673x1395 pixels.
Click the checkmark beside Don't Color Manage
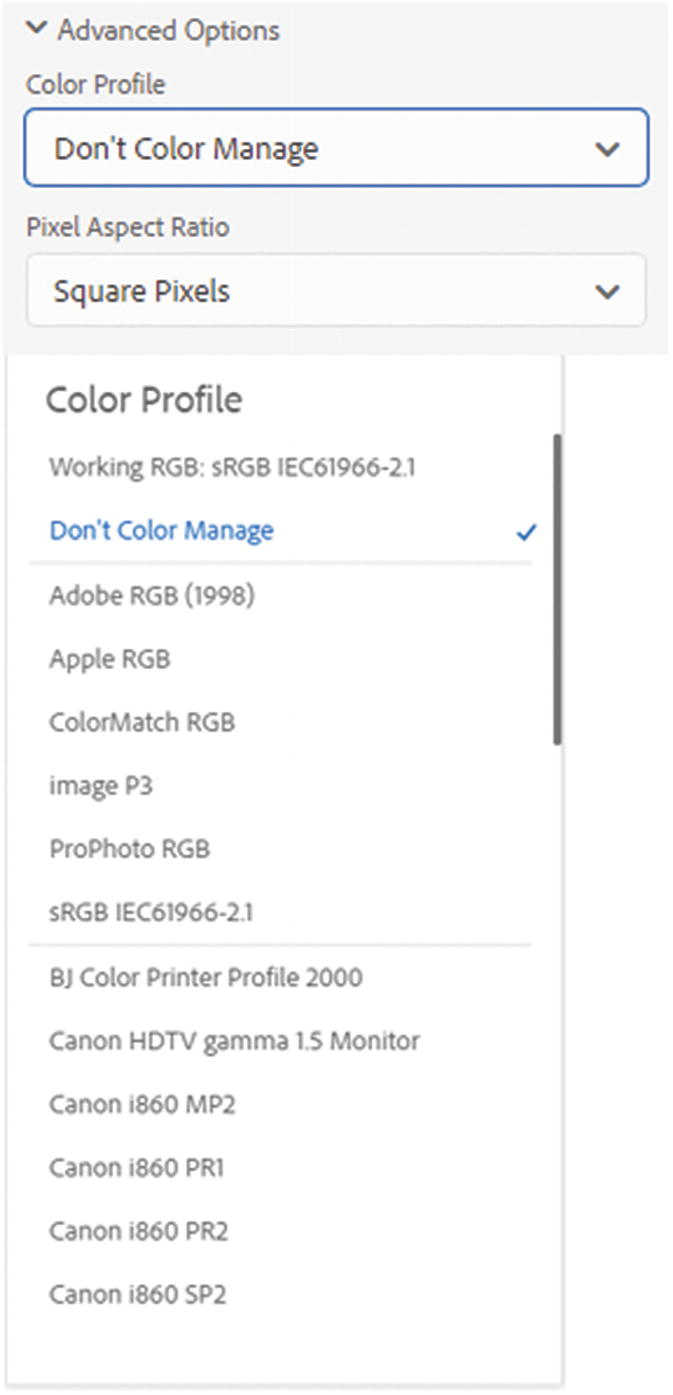point(528,531)
